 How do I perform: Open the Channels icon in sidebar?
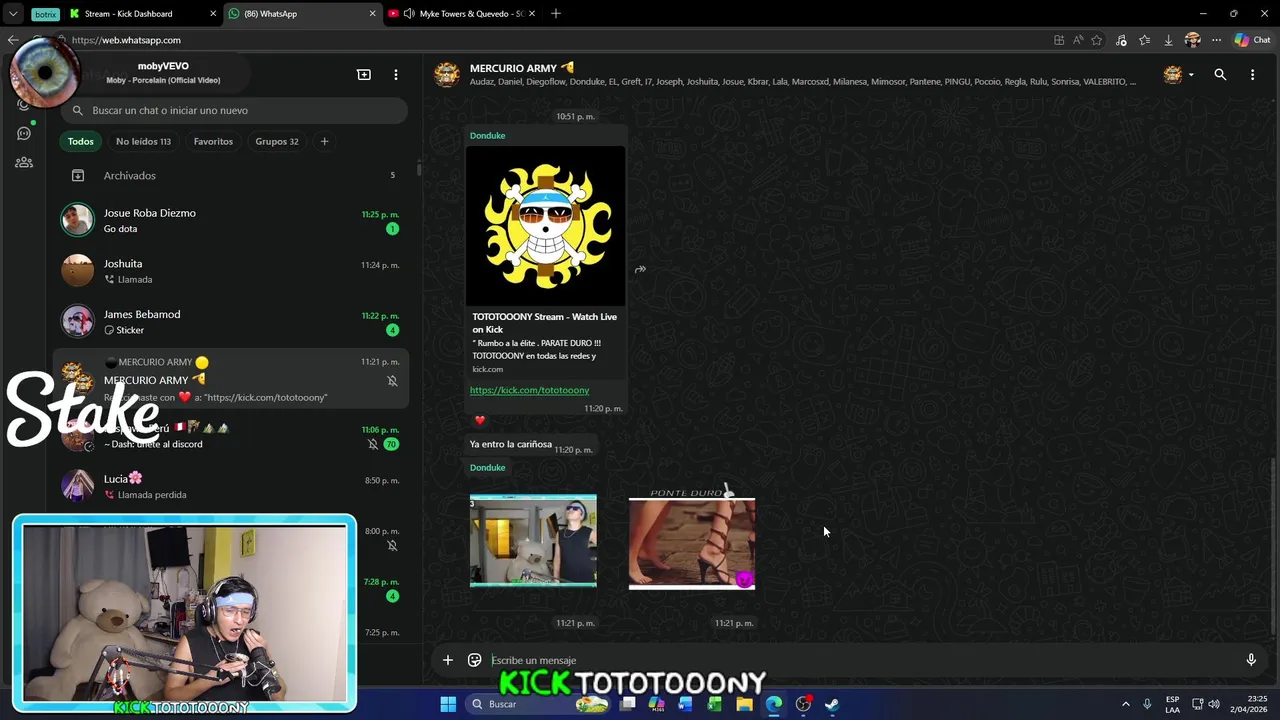[24, 133]
